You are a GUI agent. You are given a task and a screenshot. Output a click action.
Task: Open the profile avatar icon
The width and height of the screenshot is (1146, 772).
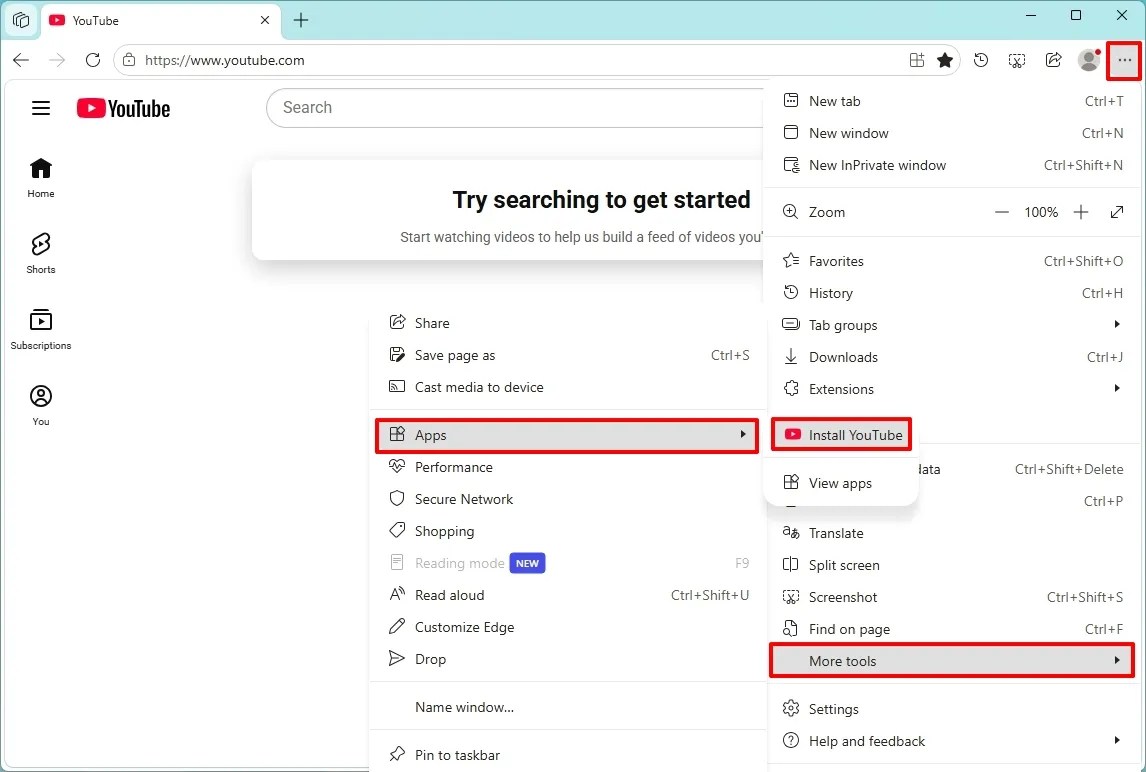[1089, 60]
